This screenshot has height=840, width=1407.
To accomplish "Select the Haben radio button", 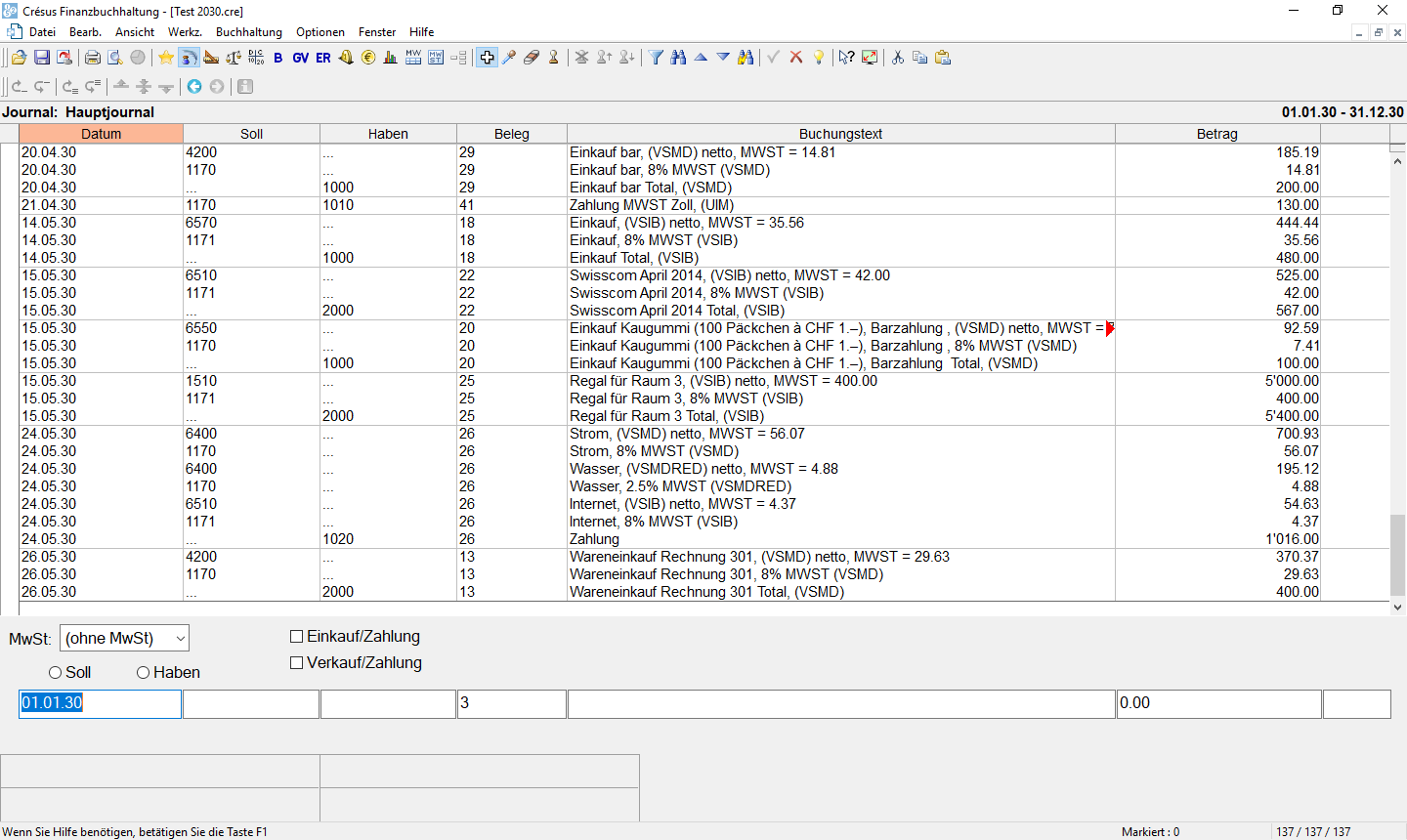I will [x=144, y=673].
